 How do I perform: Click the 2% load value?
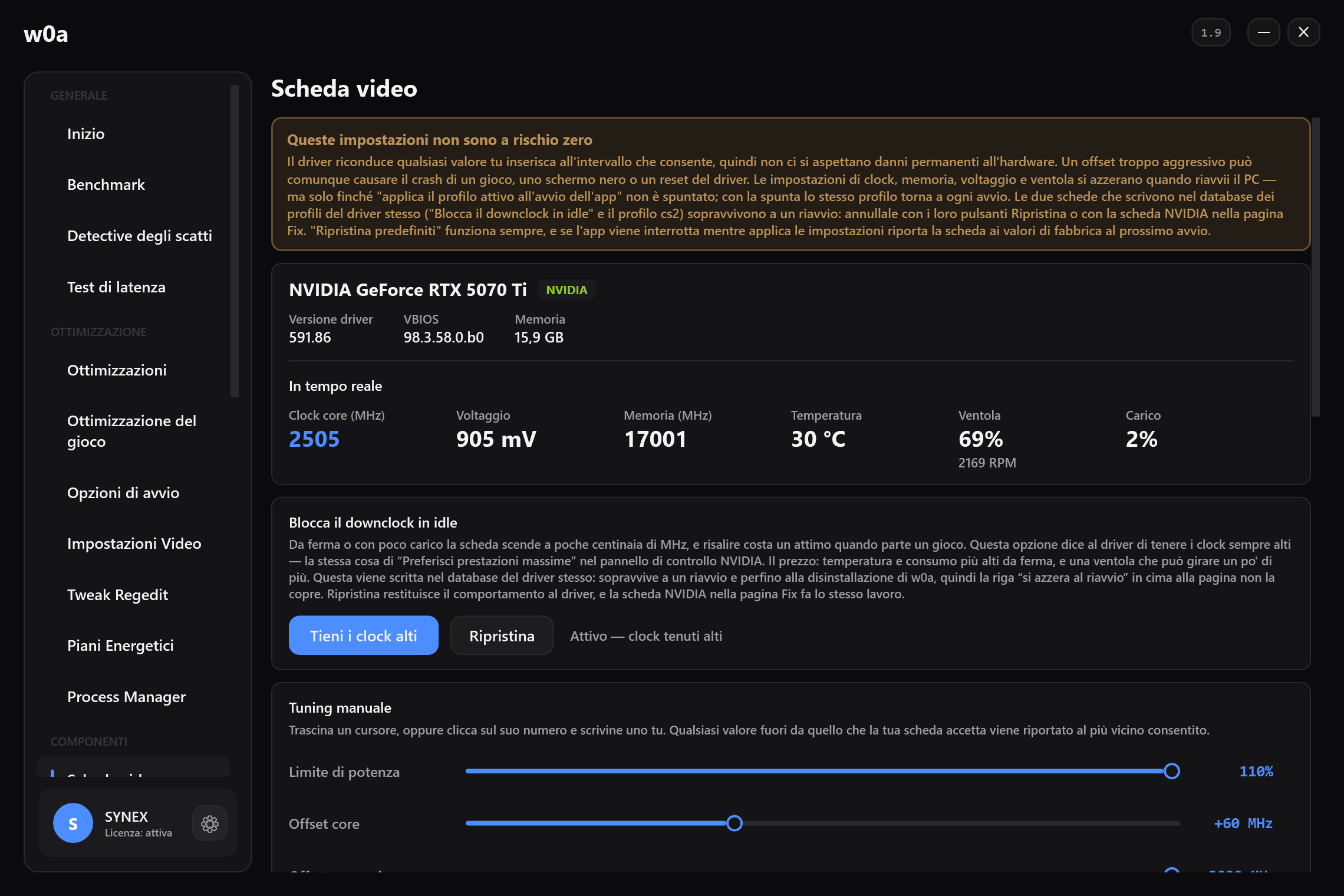coord(1142,439)
